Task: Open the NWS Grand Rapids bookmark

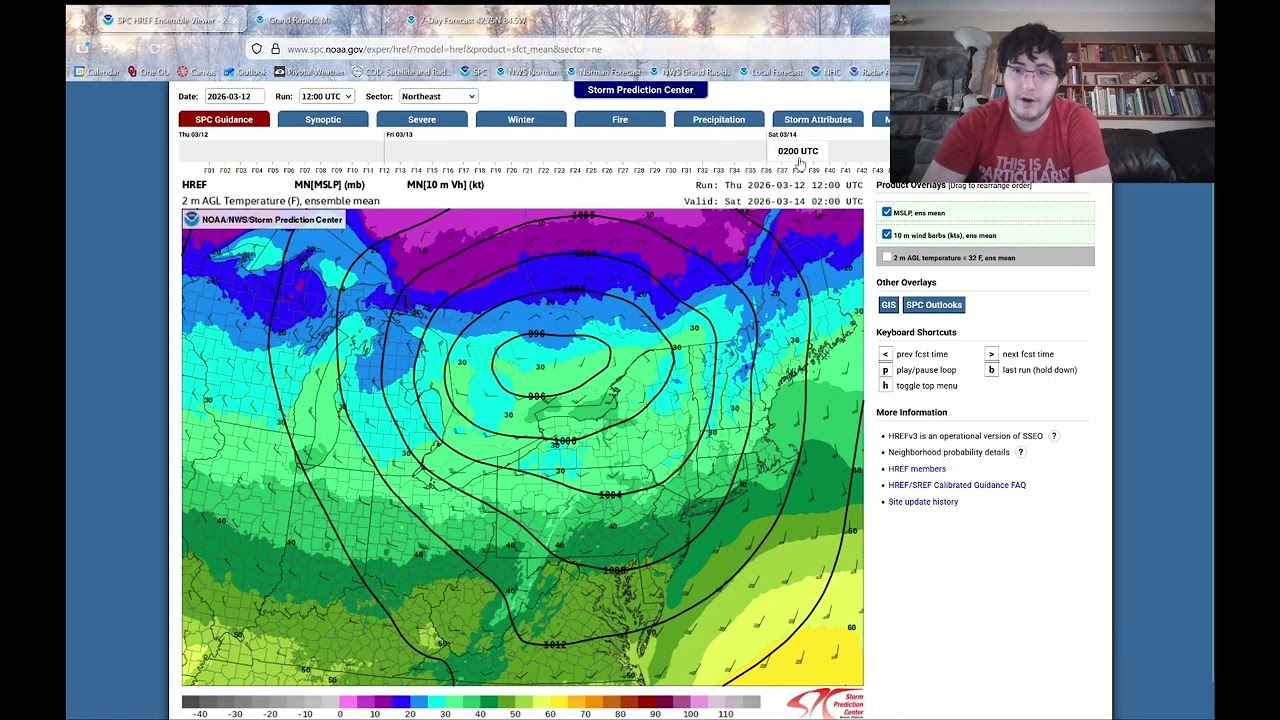Action: 690,72
